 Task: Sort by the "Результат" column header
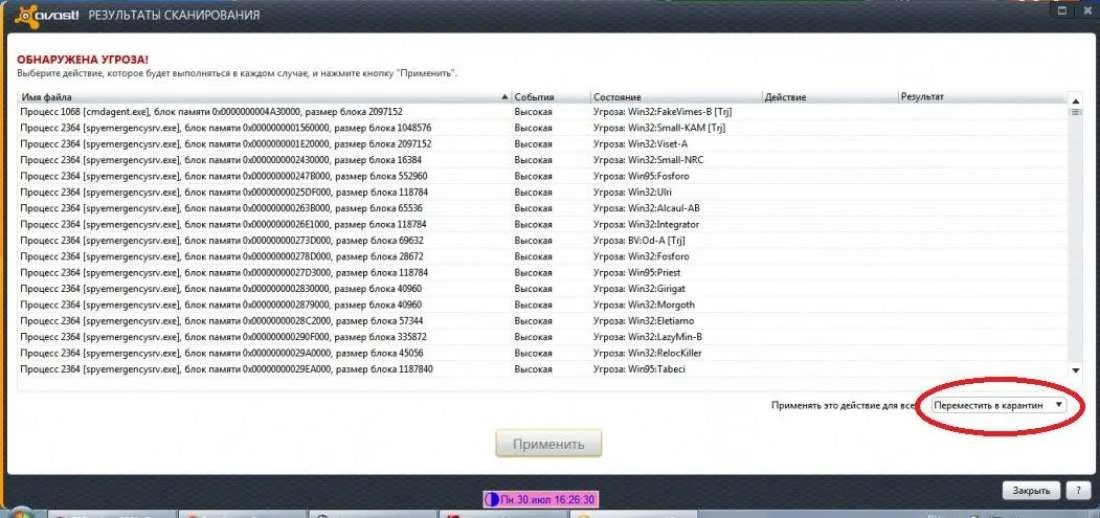(x=981, y=97)
